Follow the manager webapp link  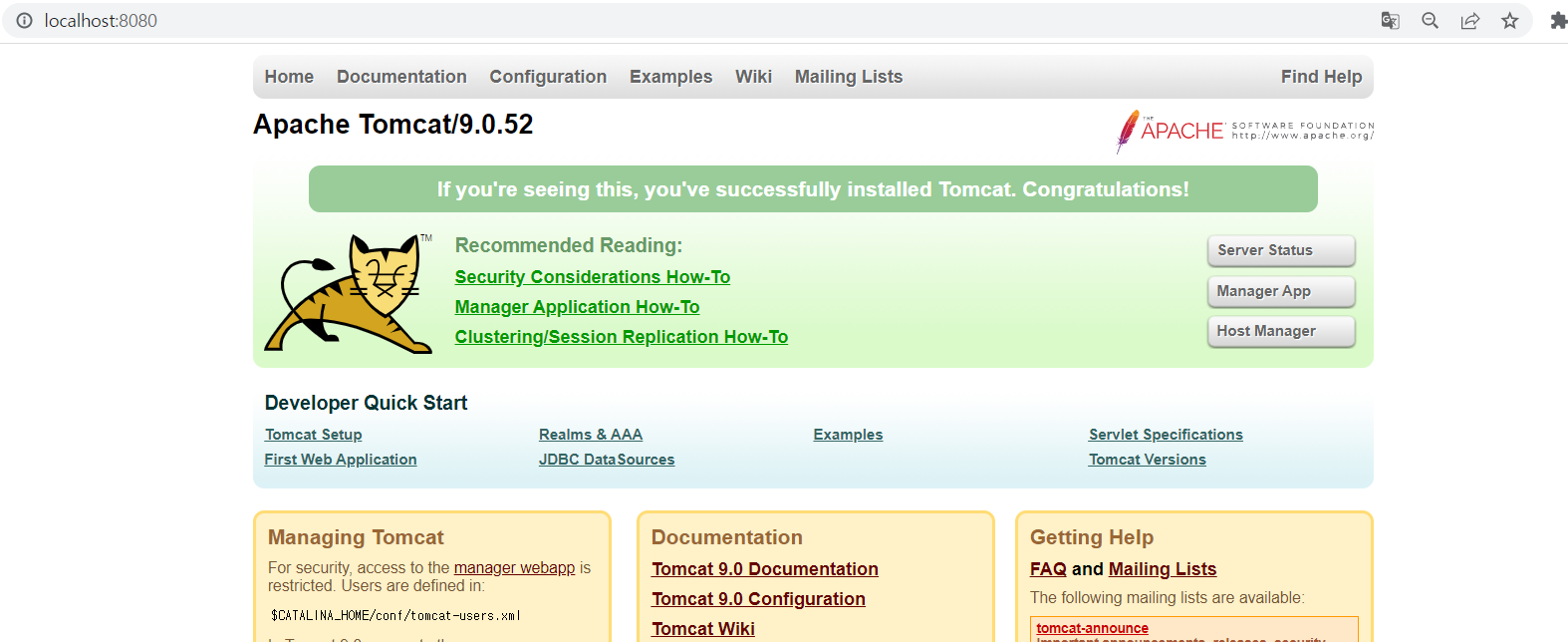click(514, 568)
